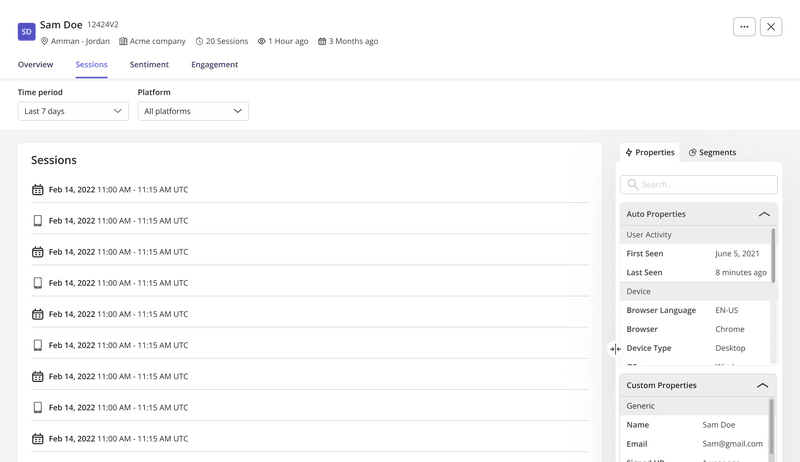Switch to the Sentiment tab
Screen dimensions: 800x462
click(x=149, y=64)
